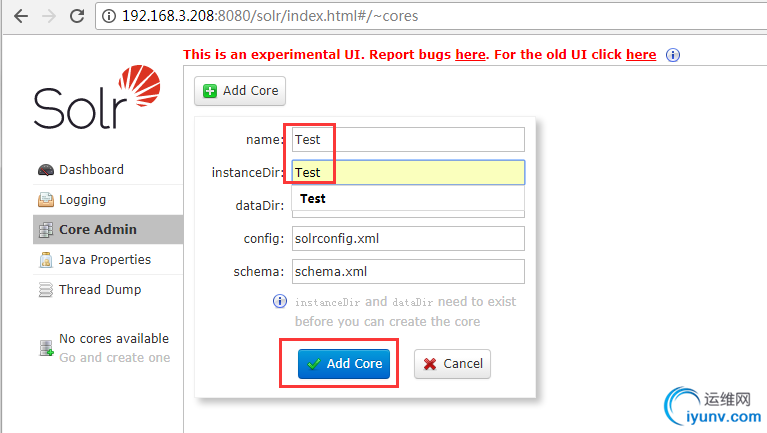Cancel the add core dialog
Screen dimensions: 767x433
pyautogui.click(x=452, y=364)
